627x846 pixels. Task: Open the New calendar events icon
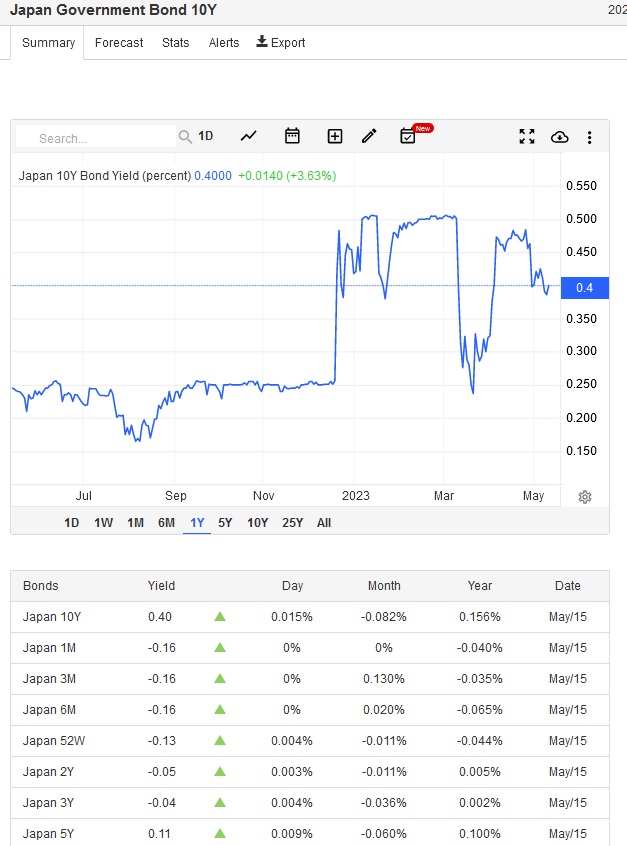click(x=407, y=136)
